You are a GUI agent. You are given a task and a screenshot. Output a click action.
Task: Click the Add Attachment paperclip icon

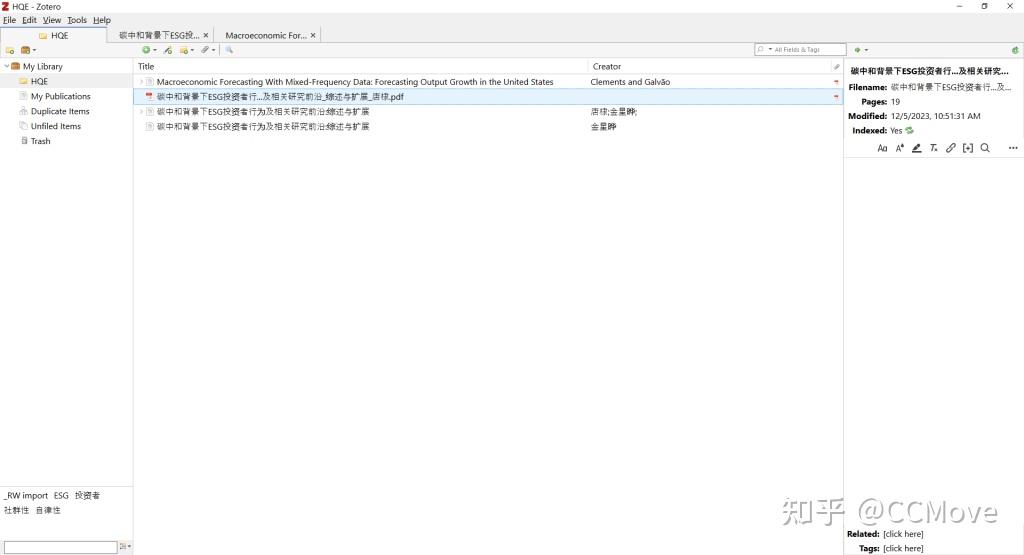point(208,50)
